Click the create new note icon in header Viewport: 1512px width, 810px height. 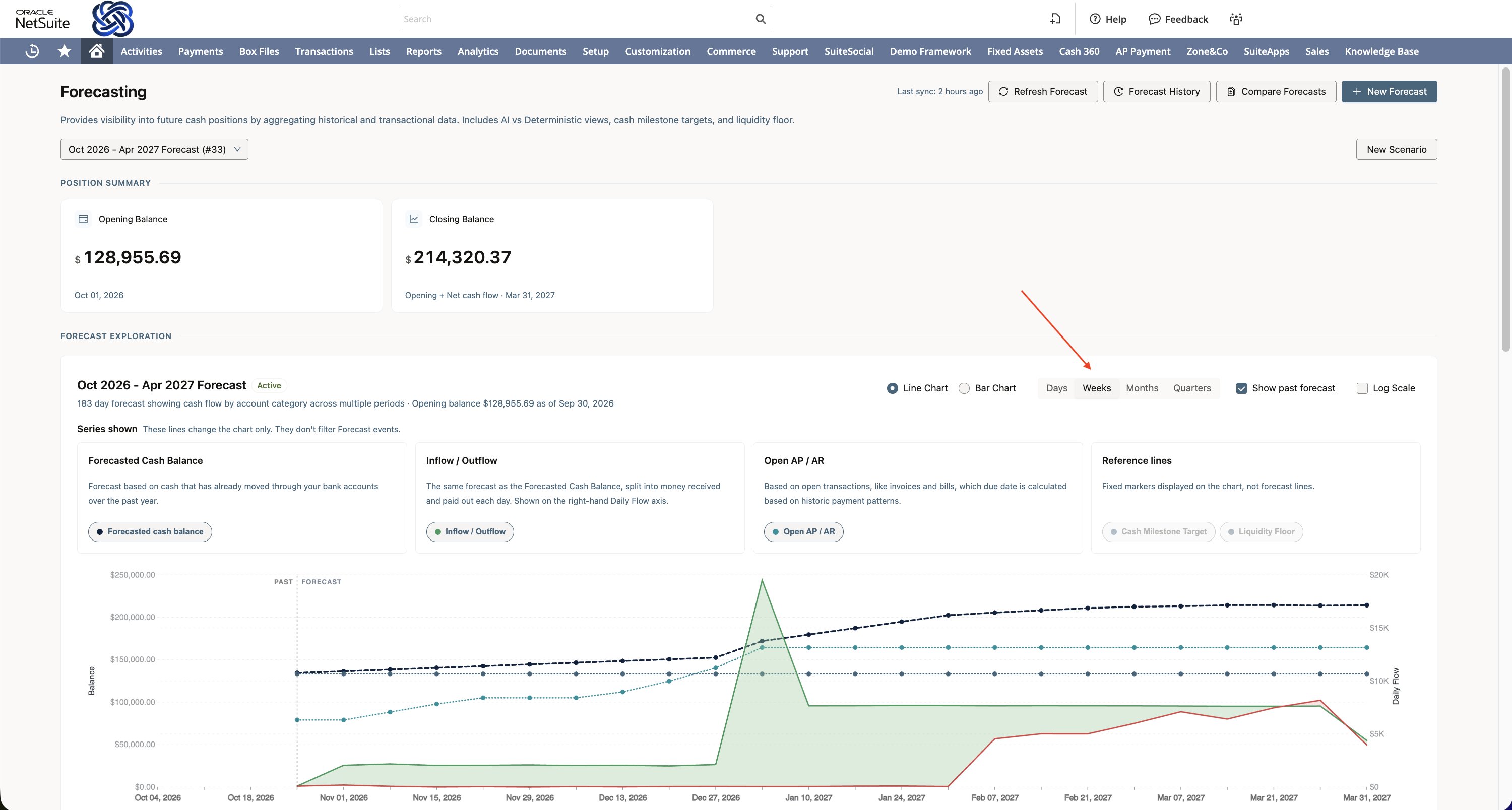[1055, 19]
